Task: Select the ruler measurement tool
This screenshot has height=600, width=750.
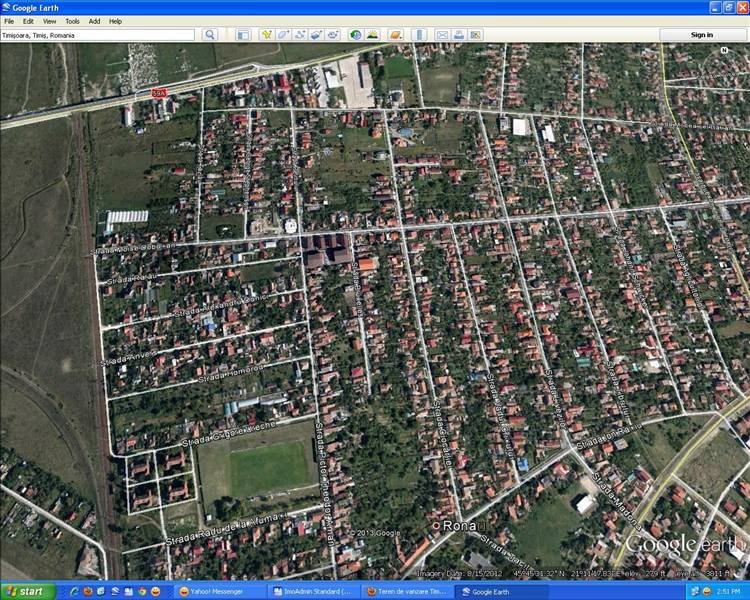Action: tap(420, 35)
